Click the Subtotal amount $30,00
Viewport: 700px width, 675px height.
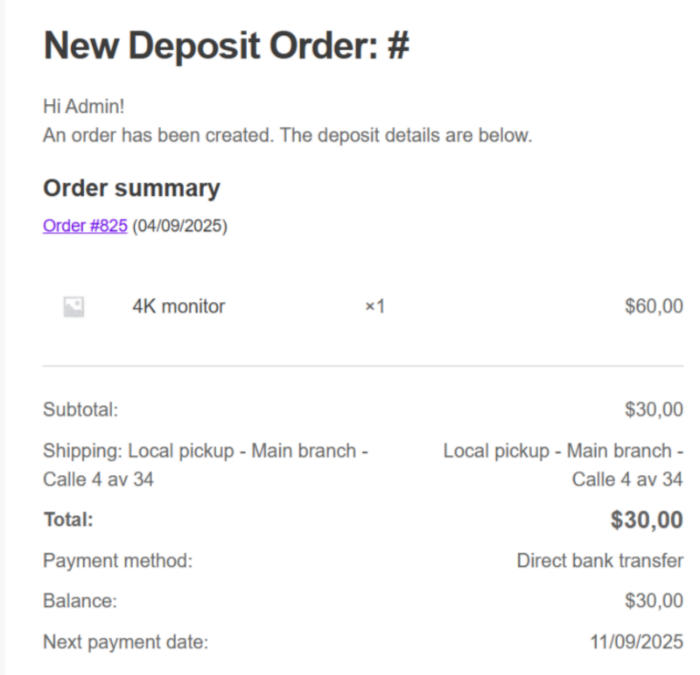[x=654, y=410]
